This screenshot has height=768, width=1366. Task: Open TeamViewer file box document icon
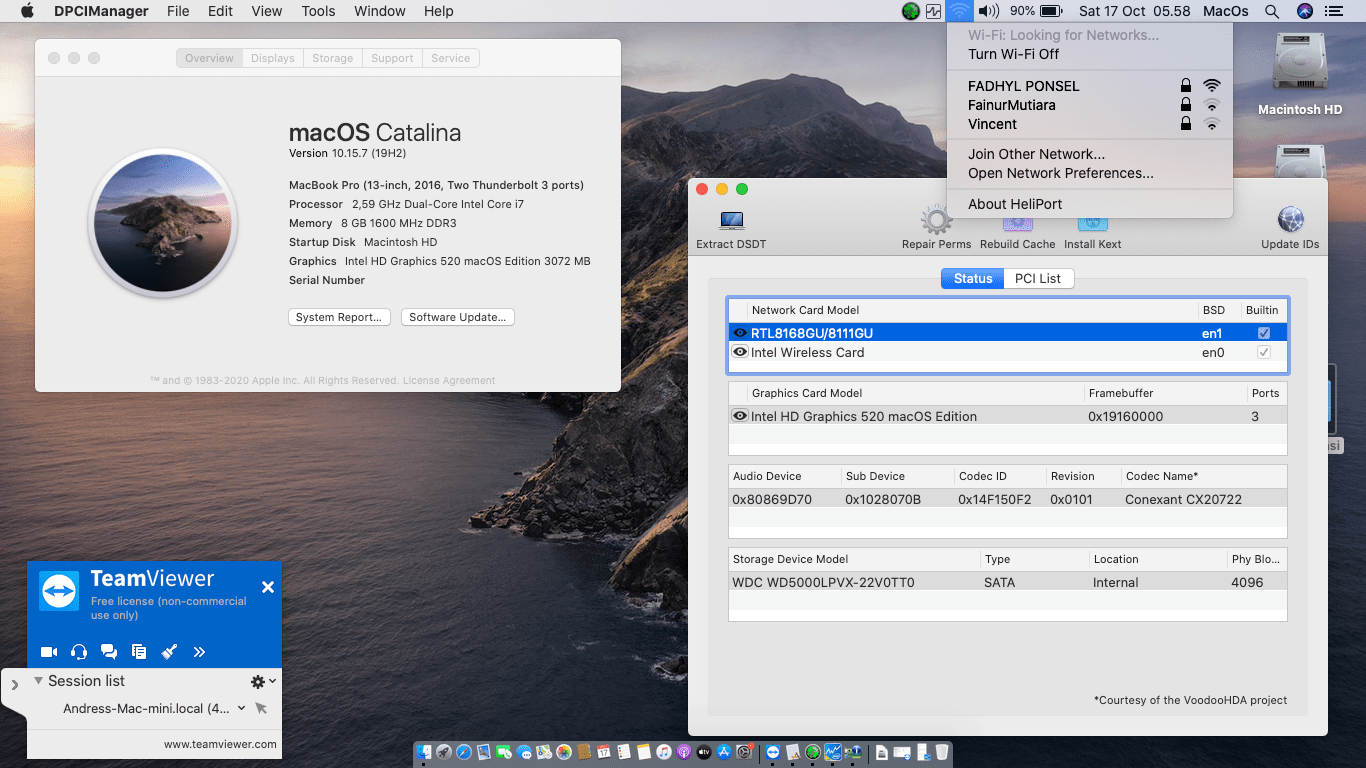[x=139, y=652]
